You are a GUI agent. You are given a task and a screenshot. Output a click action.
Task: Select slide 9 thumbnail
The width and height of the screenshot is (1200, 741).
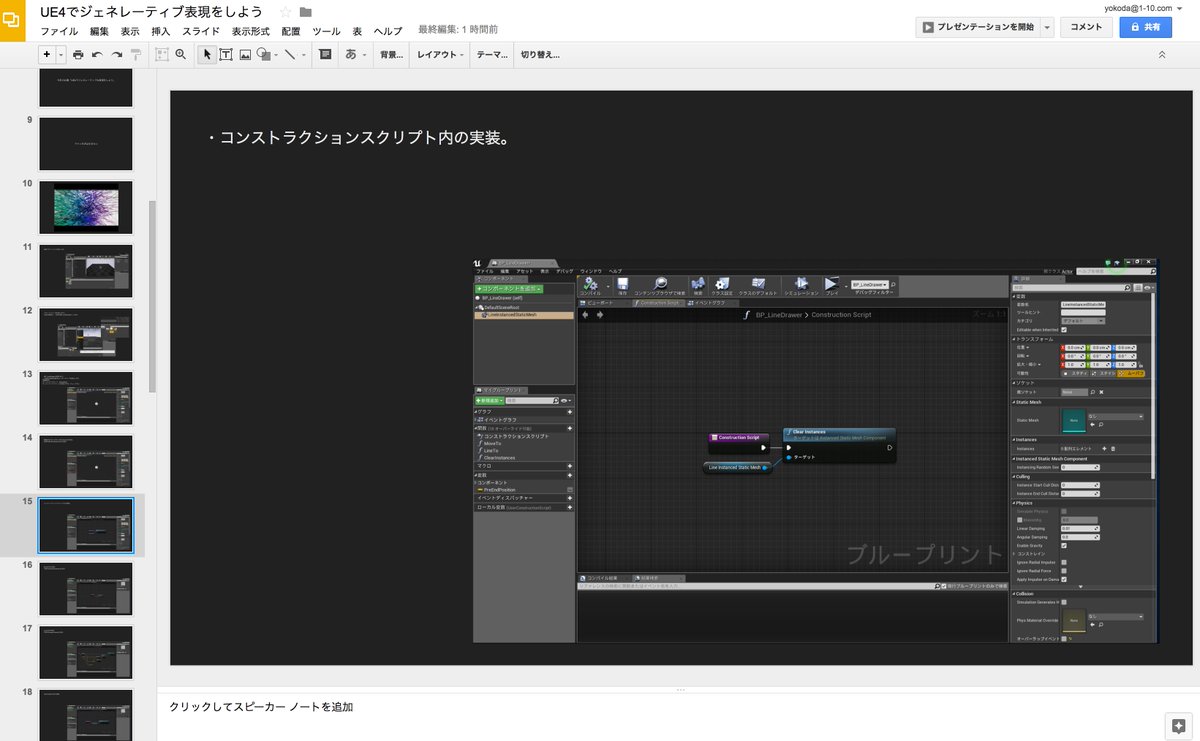tap(86, 144)
